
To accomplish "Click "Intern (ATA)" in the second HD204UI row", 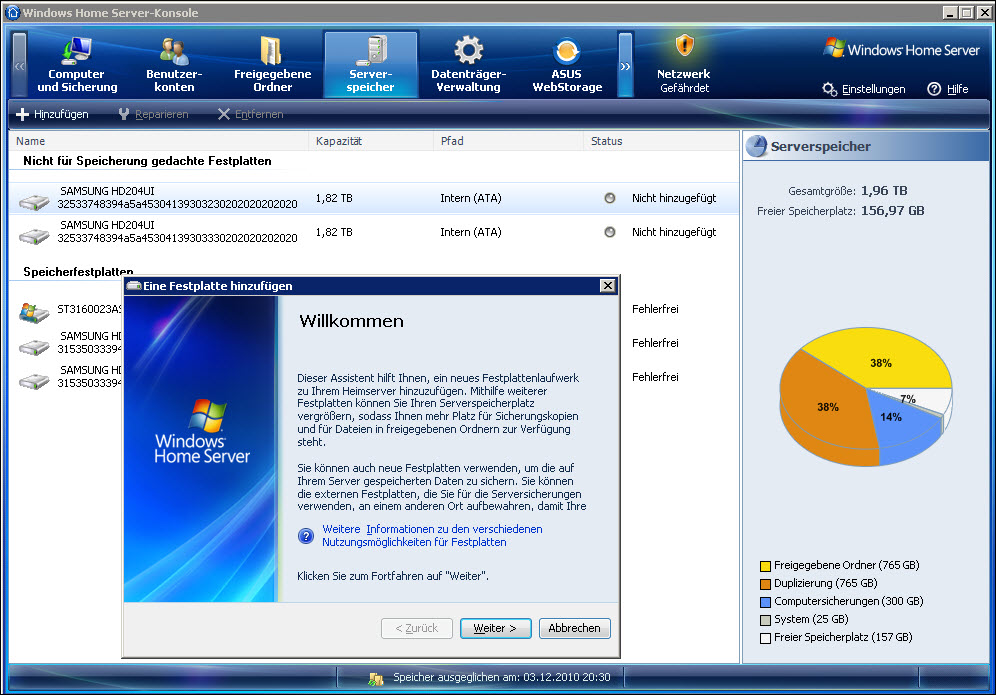I will [471, 232].
